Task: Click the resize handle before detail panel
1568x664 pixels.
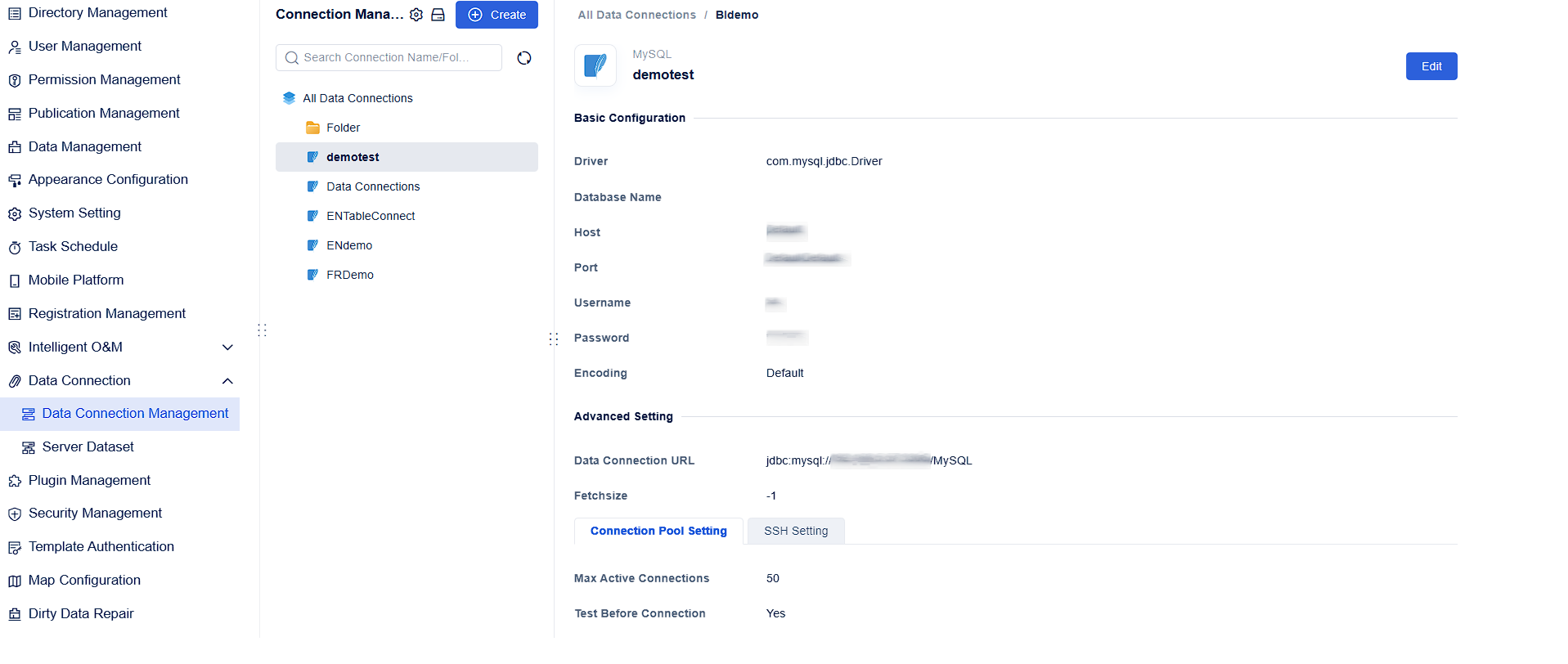Action: pos(554,339)
